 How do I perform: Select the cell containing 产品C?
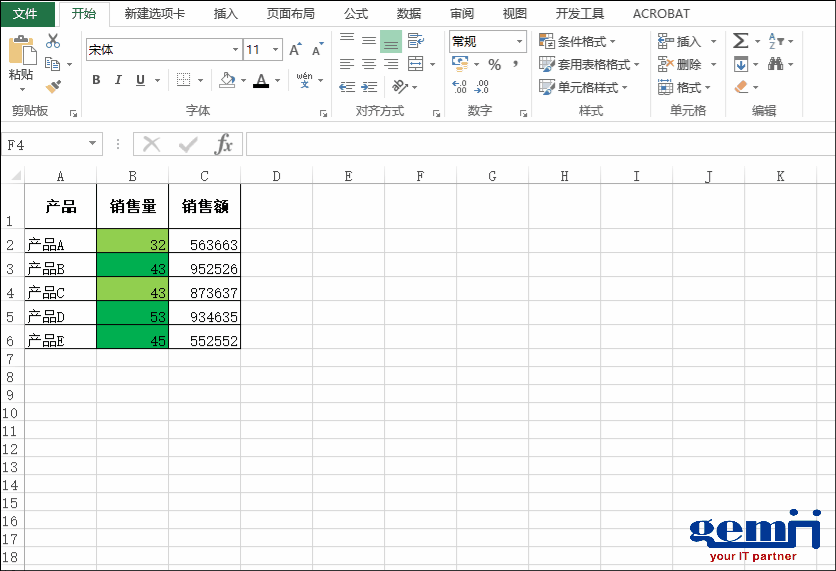(60, 293)
